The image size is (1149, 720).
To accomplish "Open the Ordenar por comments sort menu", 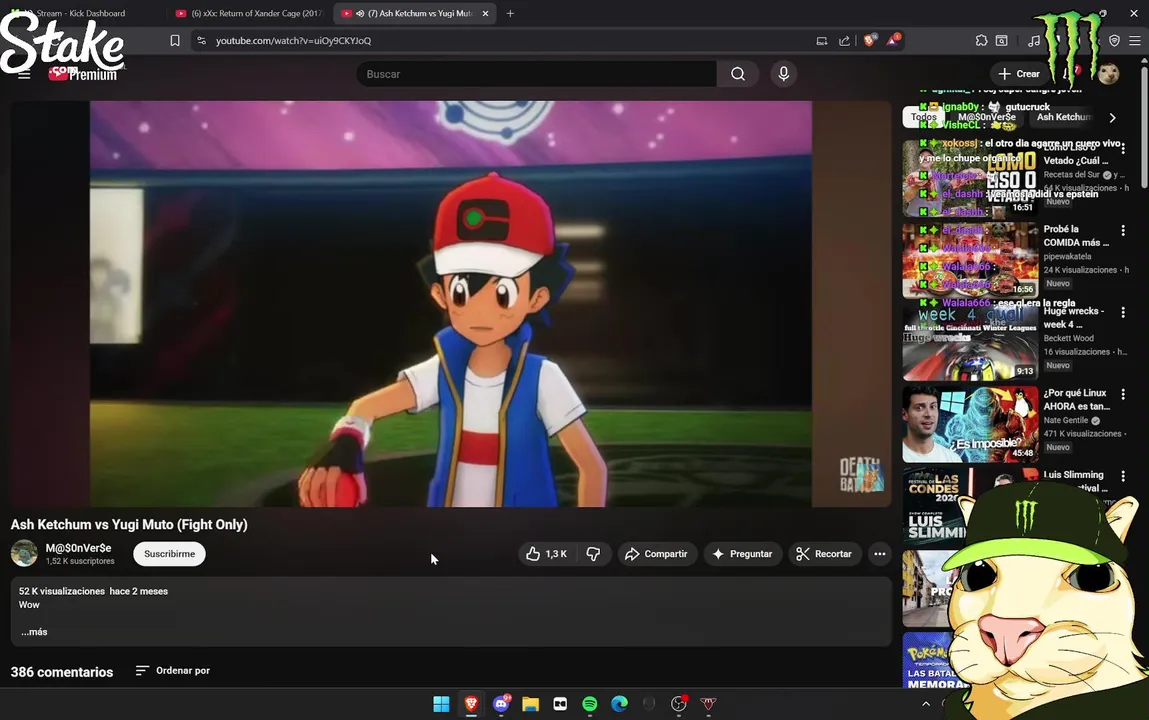I will coord(173,671).
